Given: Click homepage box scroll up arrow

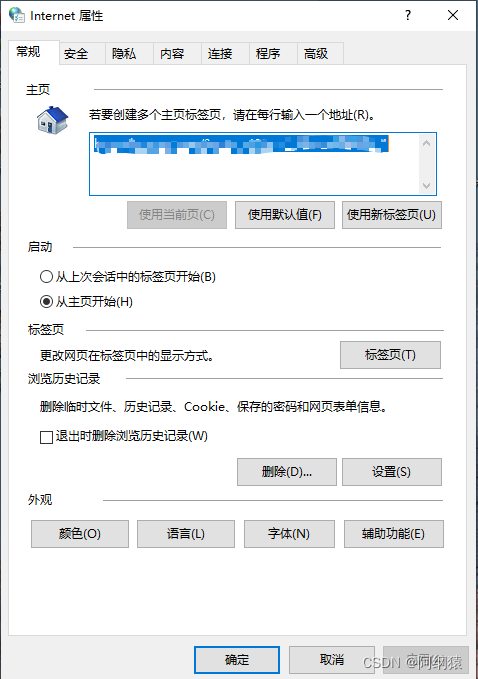Looking at the screenshot, I should click(426, 143).
